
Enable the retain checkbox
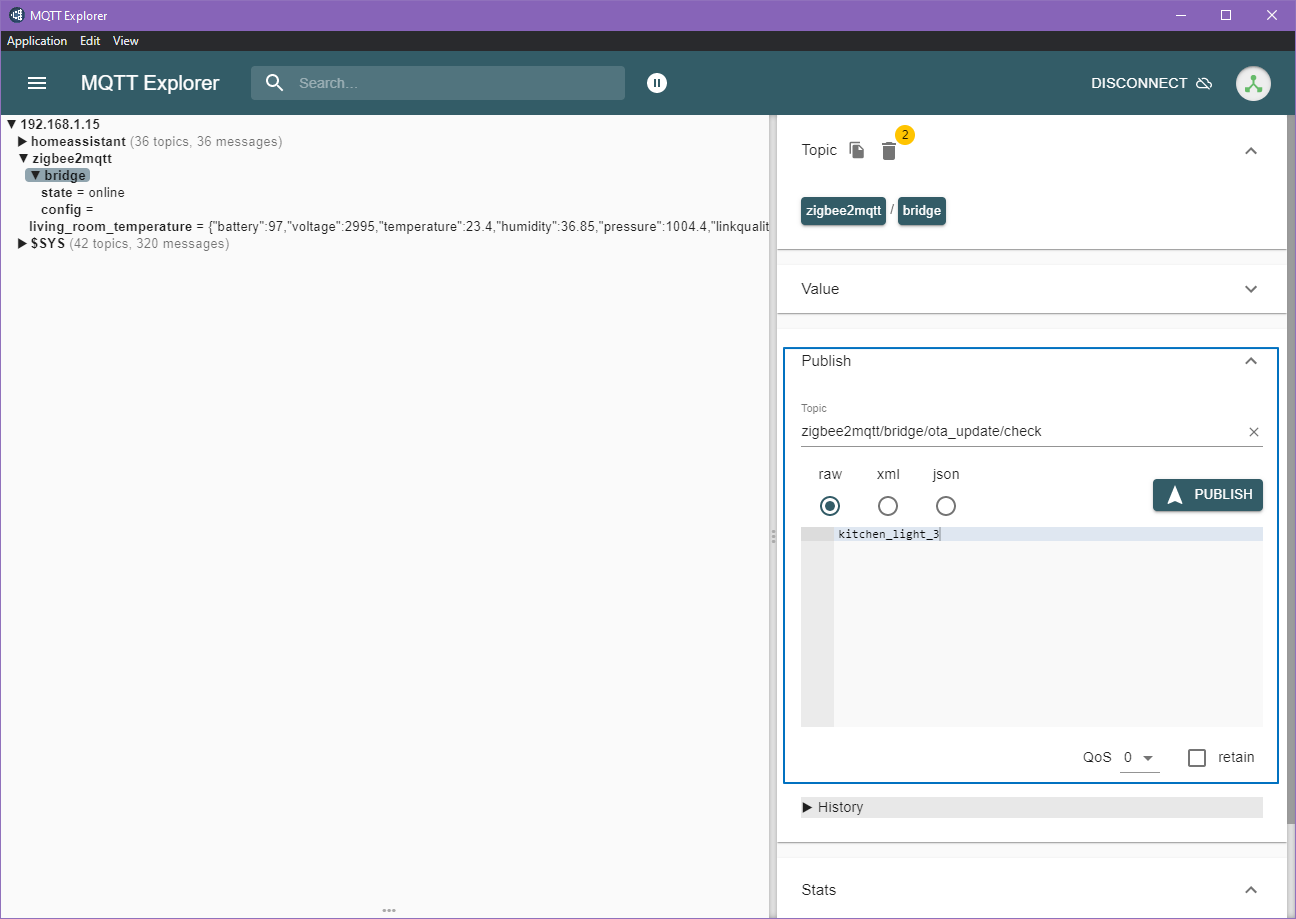pyautogui.click(x=1197, y=757)
